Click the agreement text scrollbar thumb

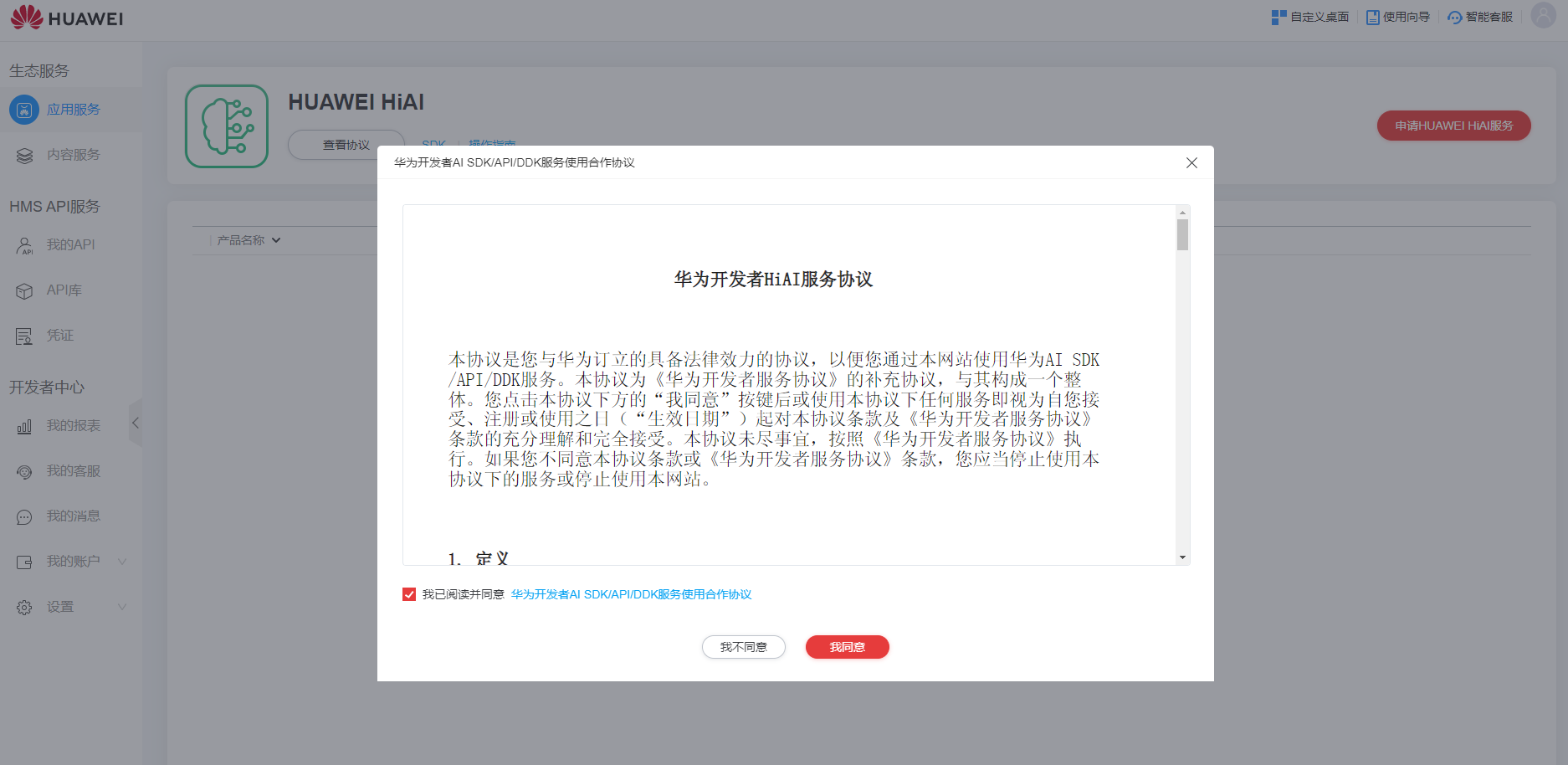tap(1182, 235)
